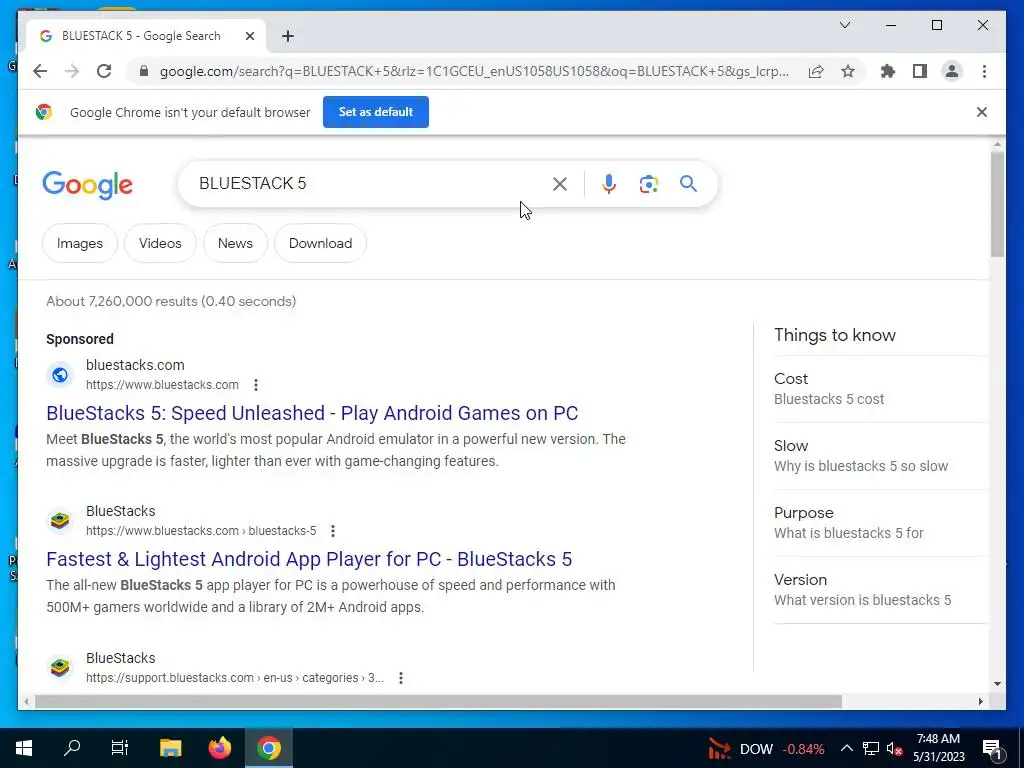The image size is (1024, 768).
Task: Click the Set as default button
Action: (376, 112)
